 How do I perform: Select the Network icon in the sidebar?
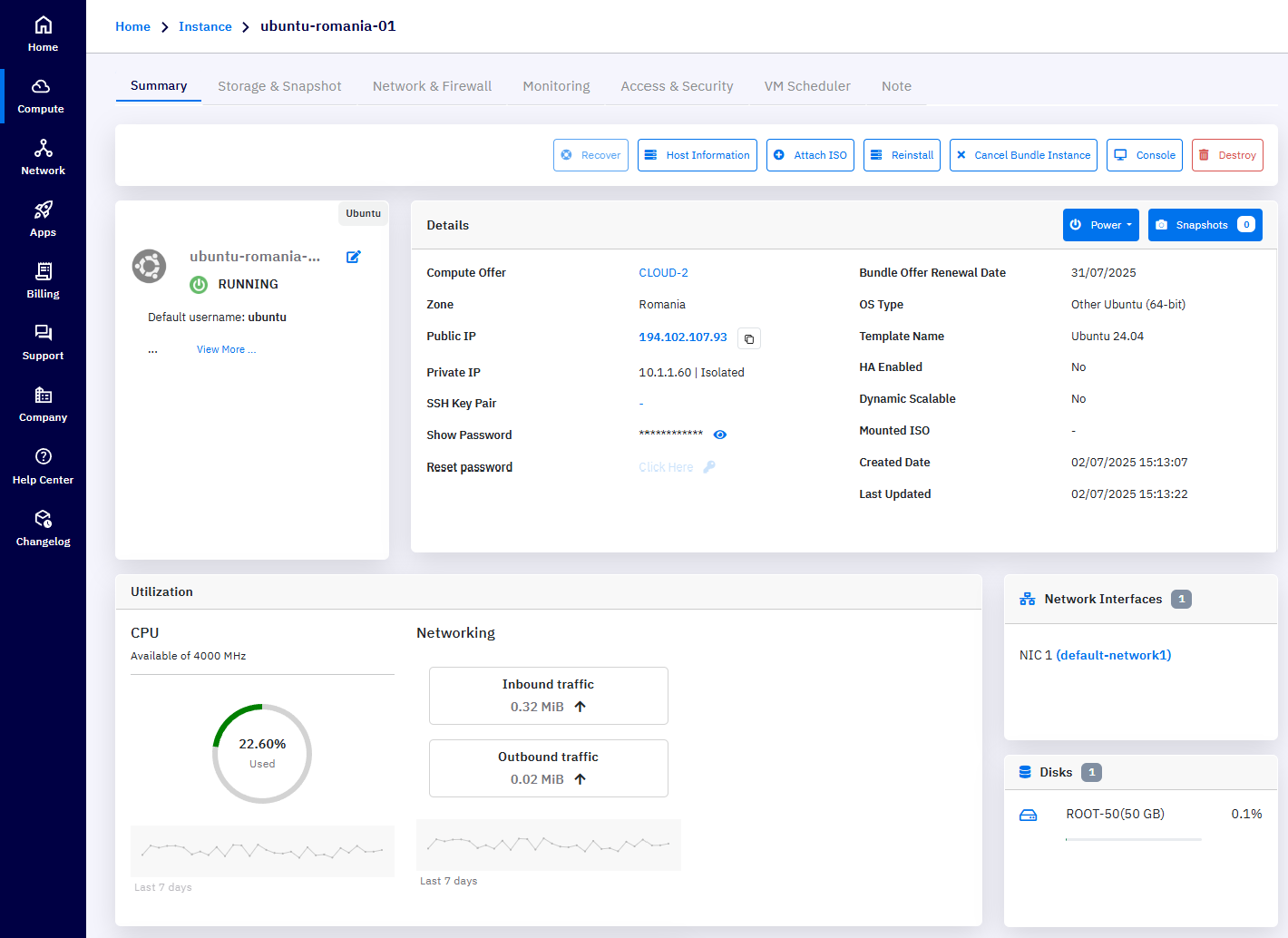point(42,156)
